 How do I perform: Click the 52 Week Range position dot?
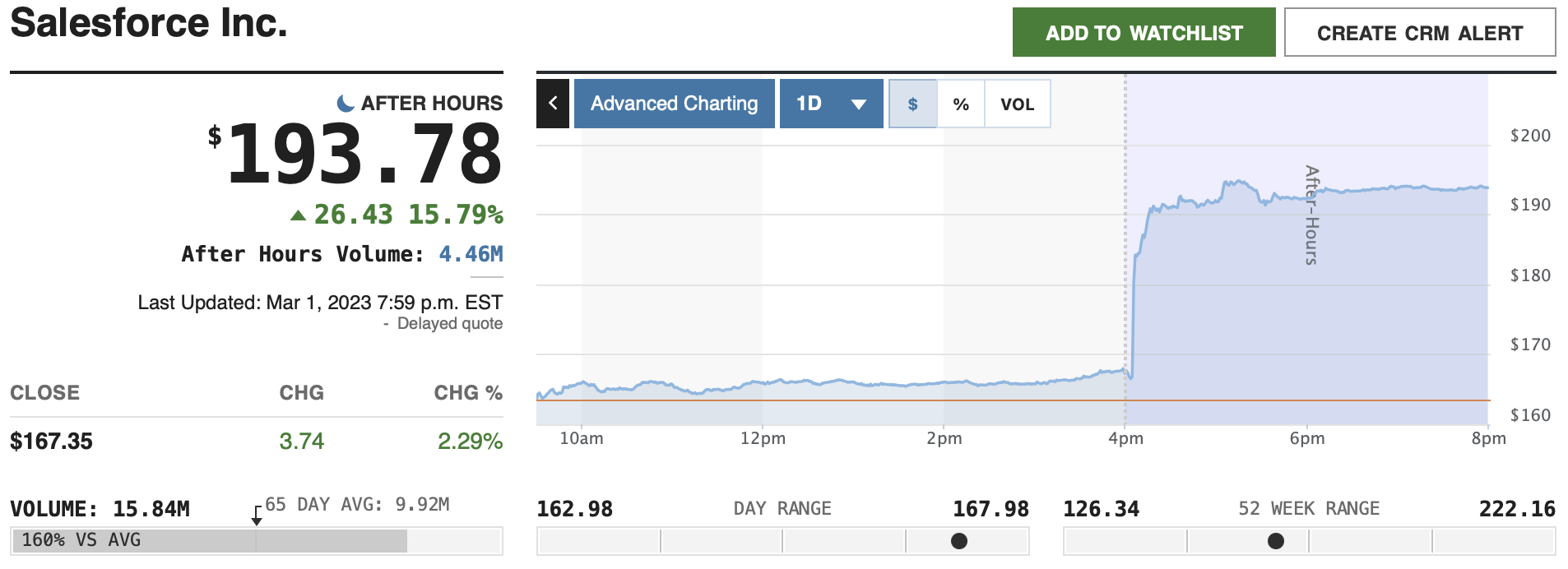(x=1275, y=541)
